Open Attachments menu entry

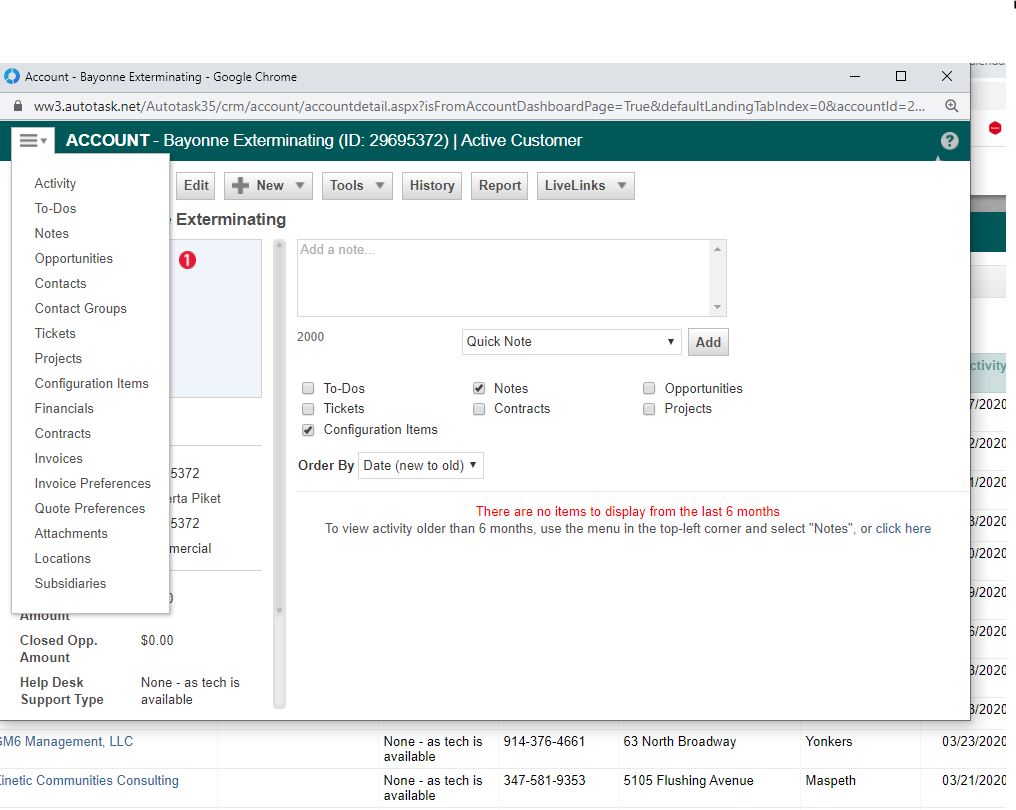click(71, 533)
